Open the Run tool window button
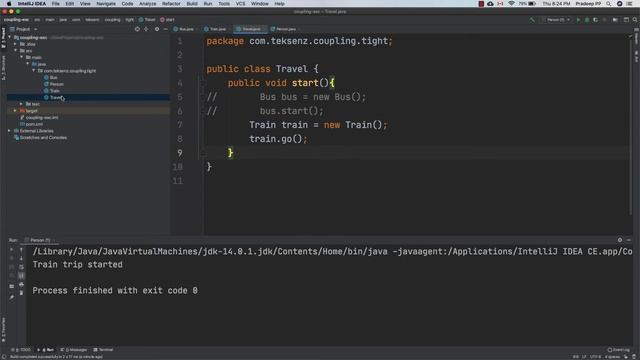 point(45,350)
